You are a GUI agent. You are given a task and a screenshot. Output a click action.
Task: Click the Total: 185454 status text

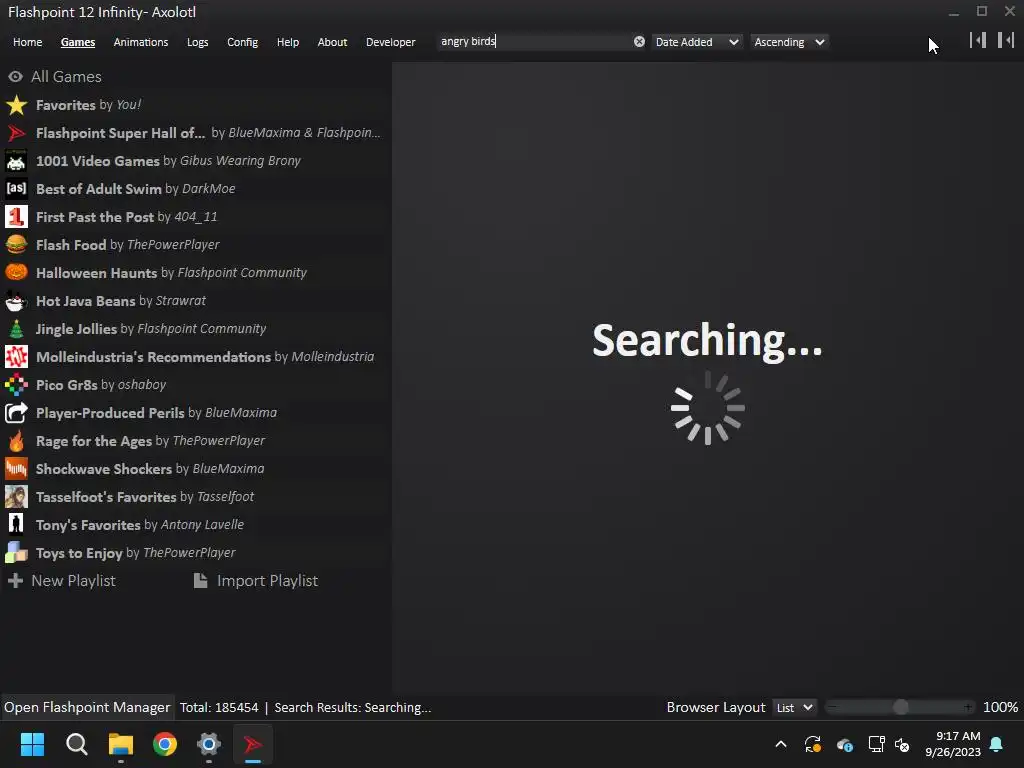[219, 707]
